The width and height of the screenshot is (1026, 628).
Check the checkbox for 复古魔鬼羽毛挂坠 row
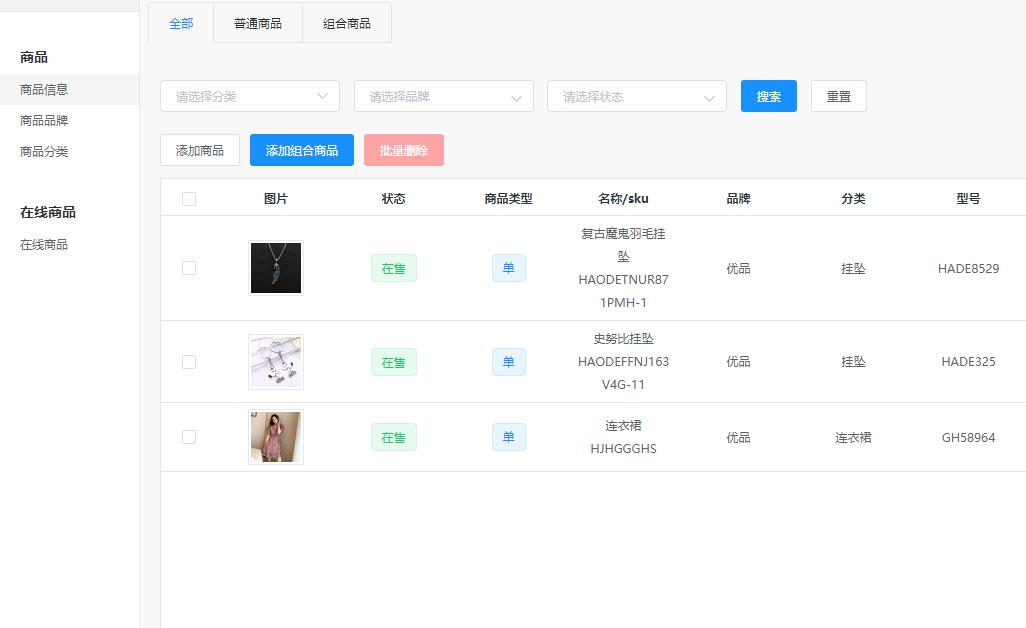pos(189,268)
